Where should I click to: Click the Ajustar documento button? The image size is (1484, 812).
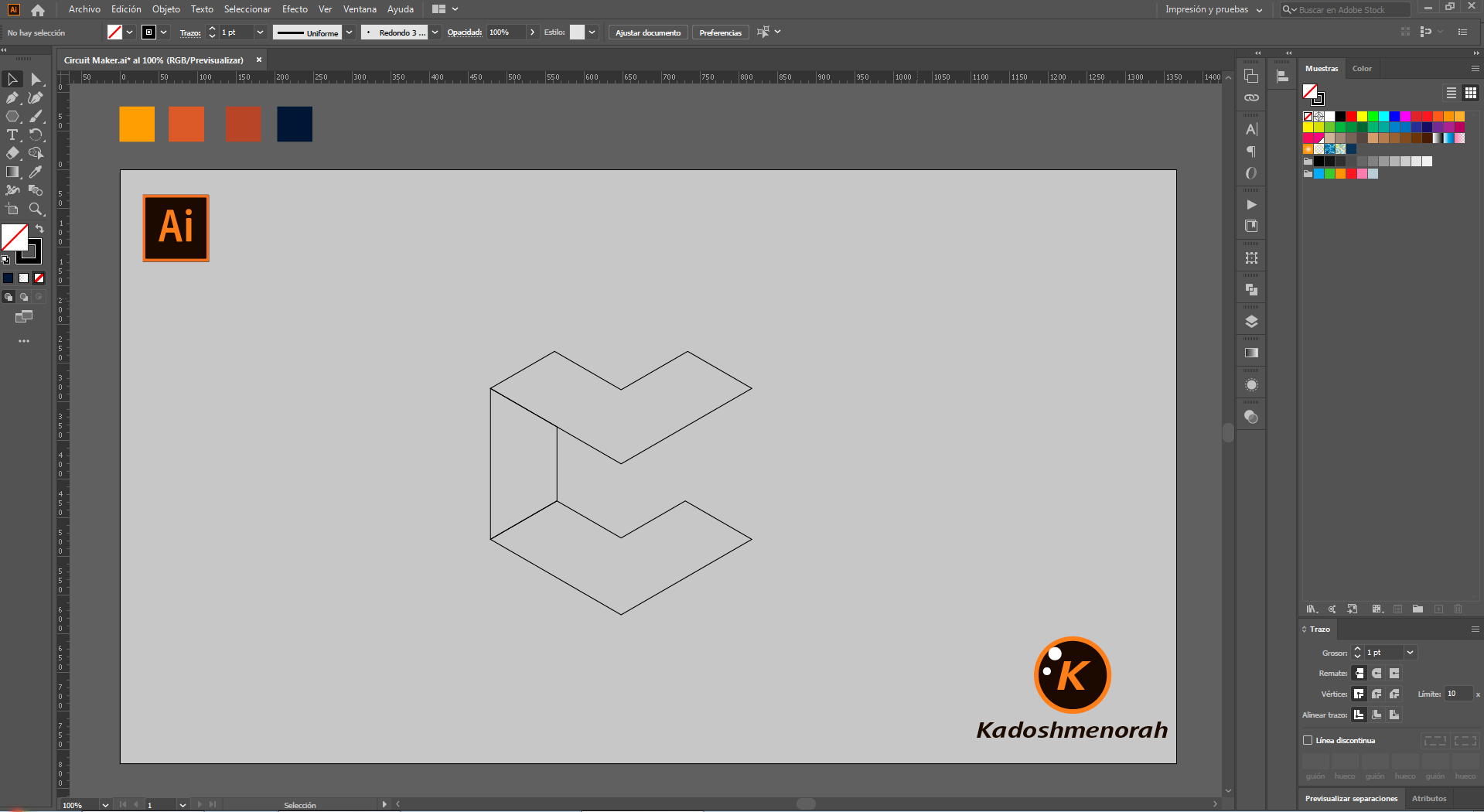click(x=648, y=32)
